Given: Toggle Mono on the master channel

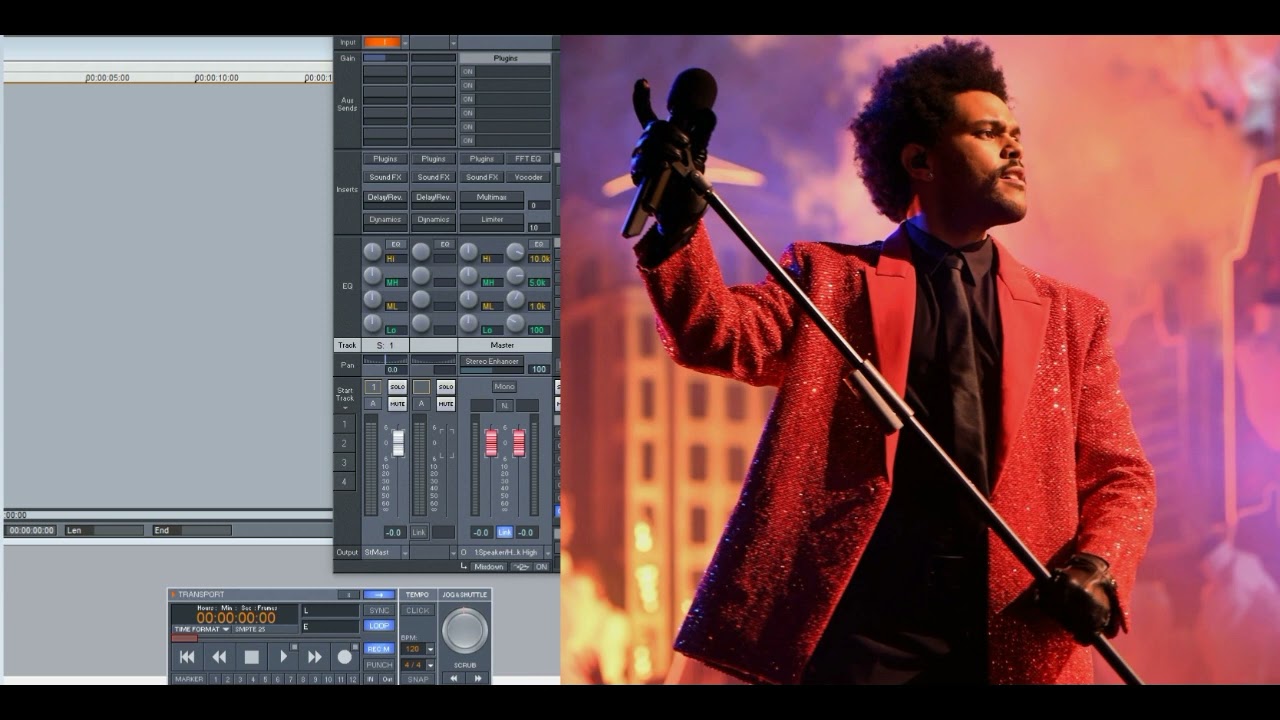Looking at the screenshot, I should [x=504, y=386].
